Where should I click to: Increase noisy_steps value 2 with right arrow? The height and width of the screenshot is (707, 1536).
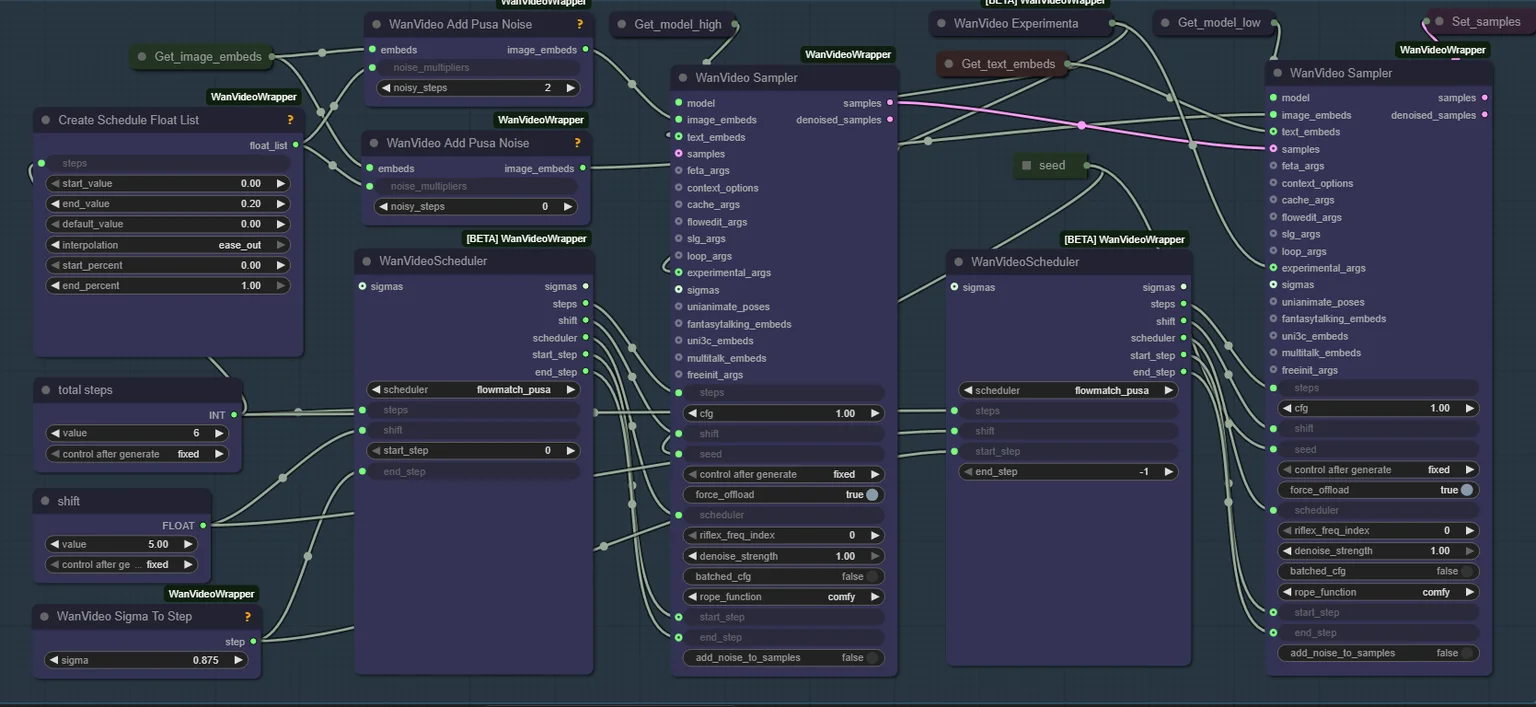tap(571, 88)
